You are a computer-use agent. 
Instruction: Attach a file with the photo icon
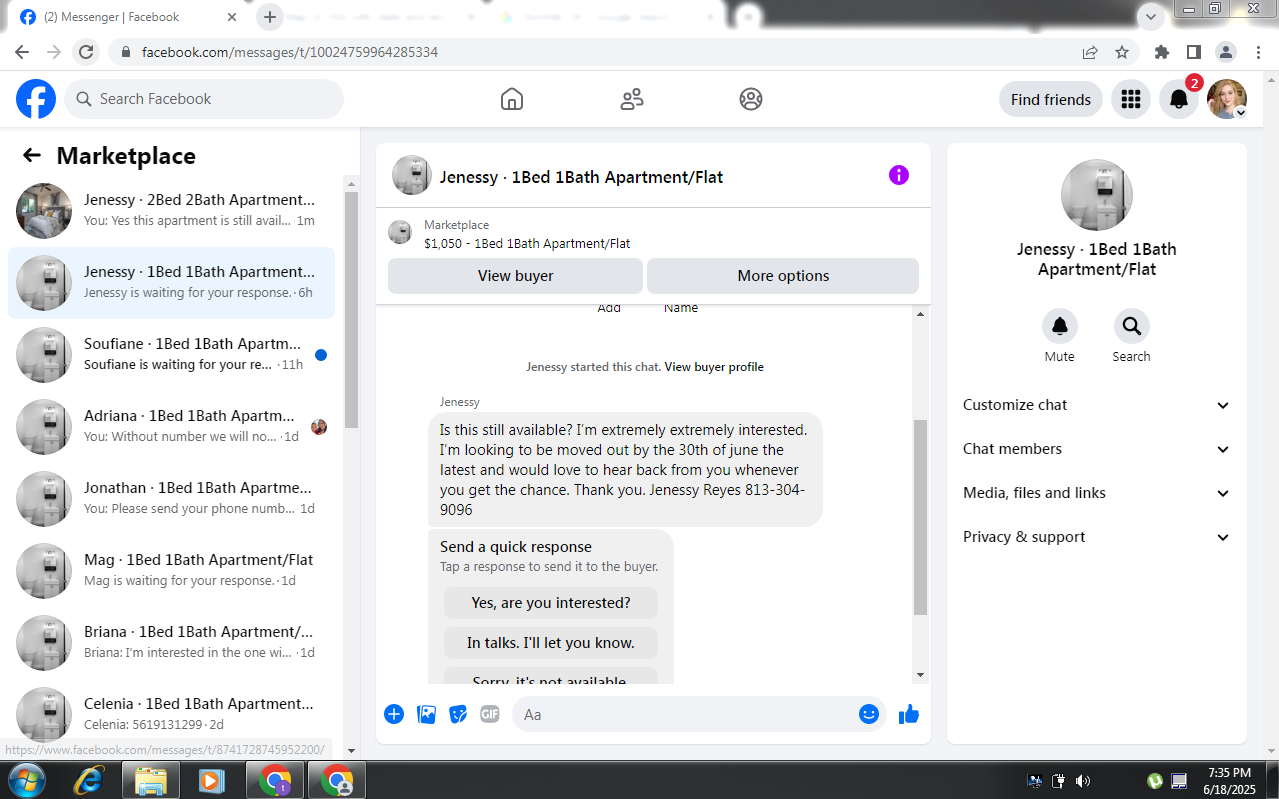point(426,714)
